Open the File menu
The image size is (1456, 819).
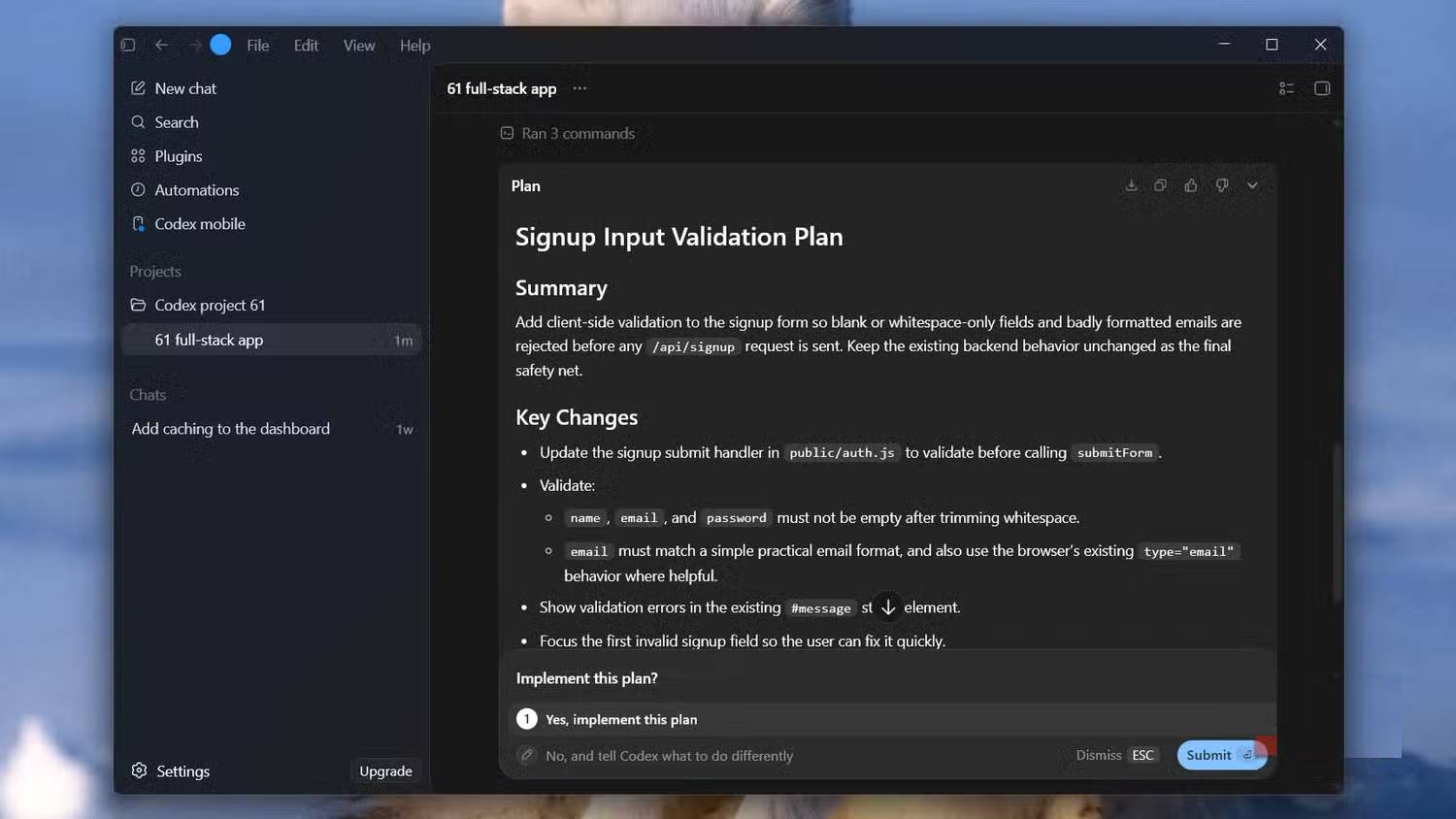[x=258, y=46]
